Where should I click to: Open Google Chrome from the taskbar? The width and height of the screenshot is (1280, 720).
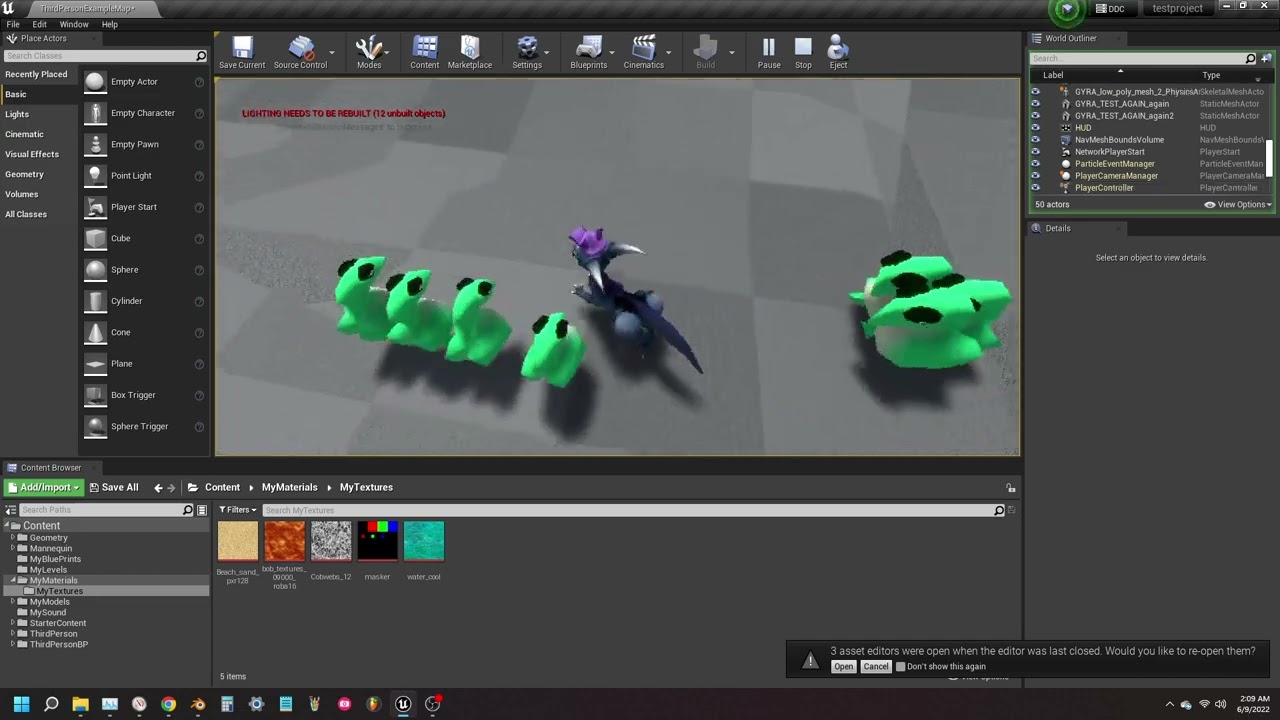[168, 704]
